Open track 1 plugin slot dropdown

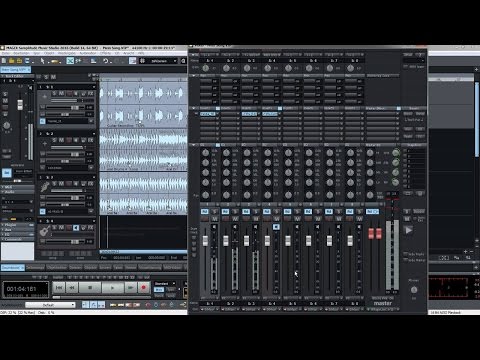point(91,121)
